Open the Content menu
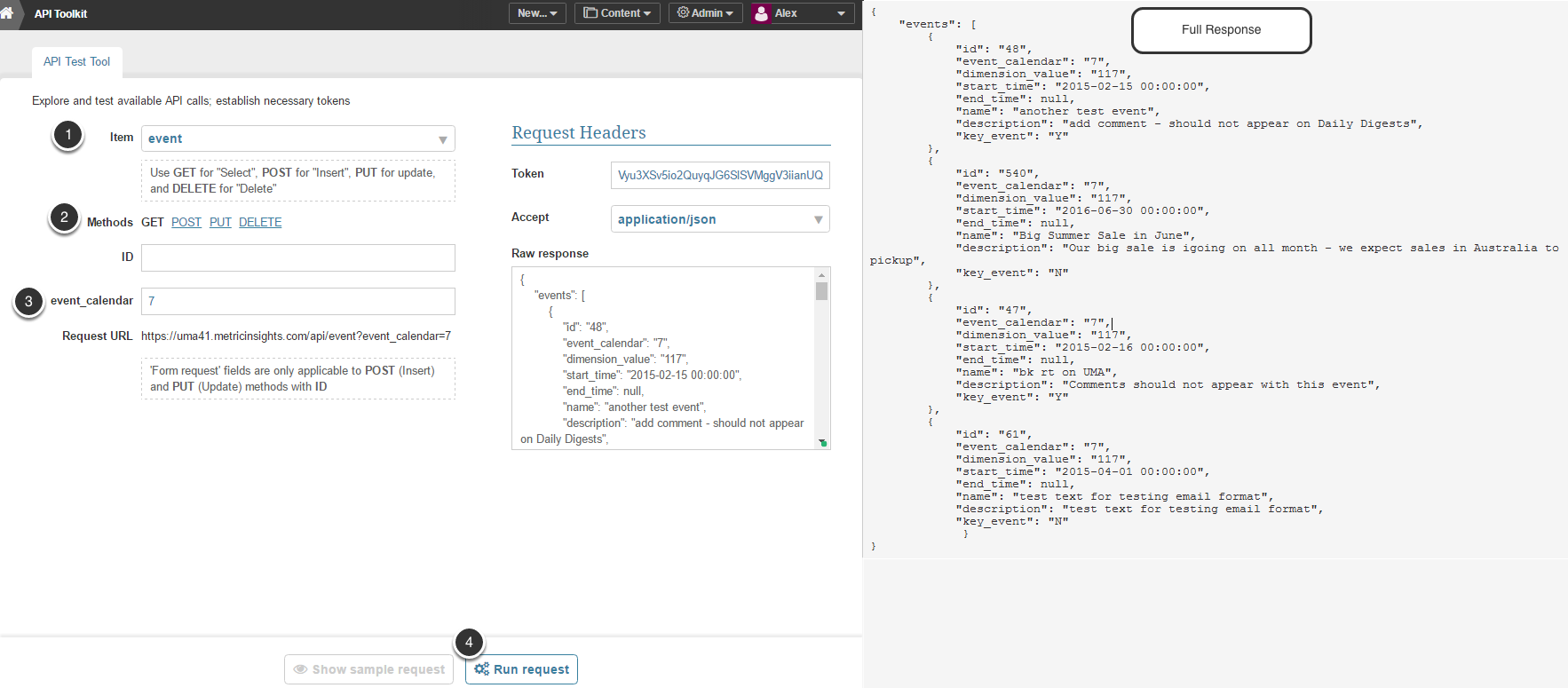The width and height of the screenshot is (1568, 688). [617, 13]
